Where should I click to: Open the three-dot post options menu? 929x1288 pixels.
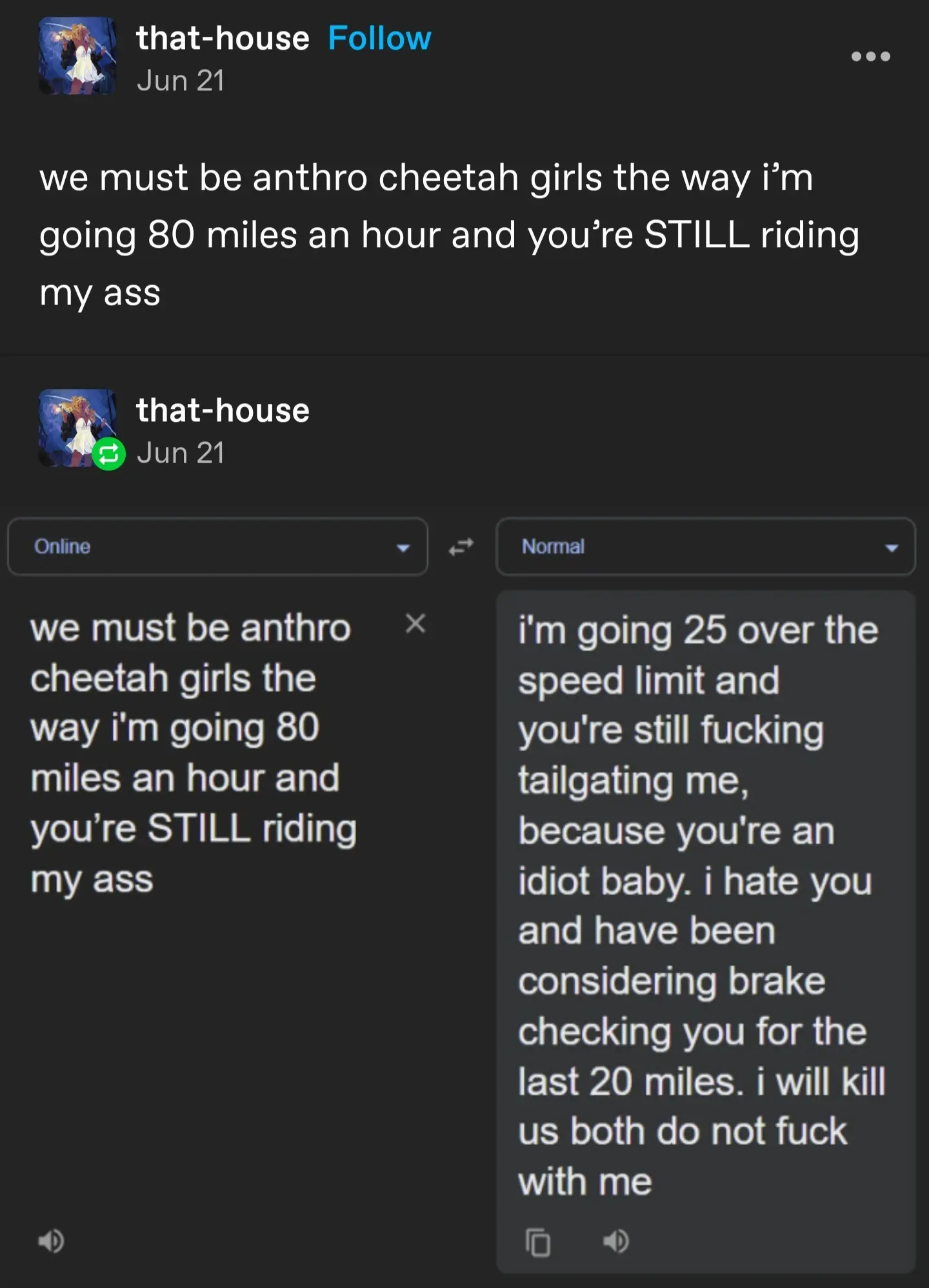point(870,57)
